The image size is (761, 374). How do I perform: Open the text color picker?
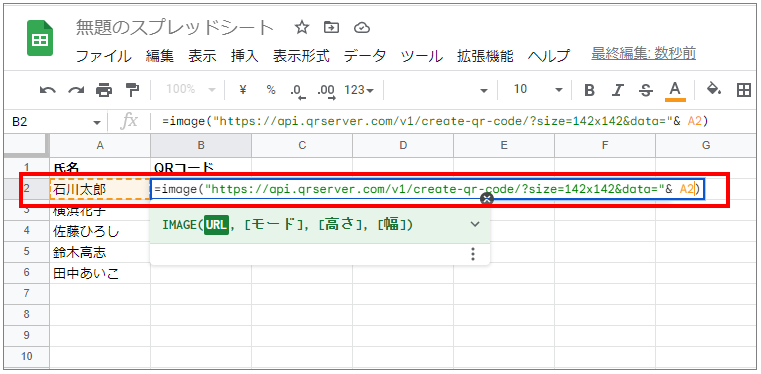(x=675, y=91)
